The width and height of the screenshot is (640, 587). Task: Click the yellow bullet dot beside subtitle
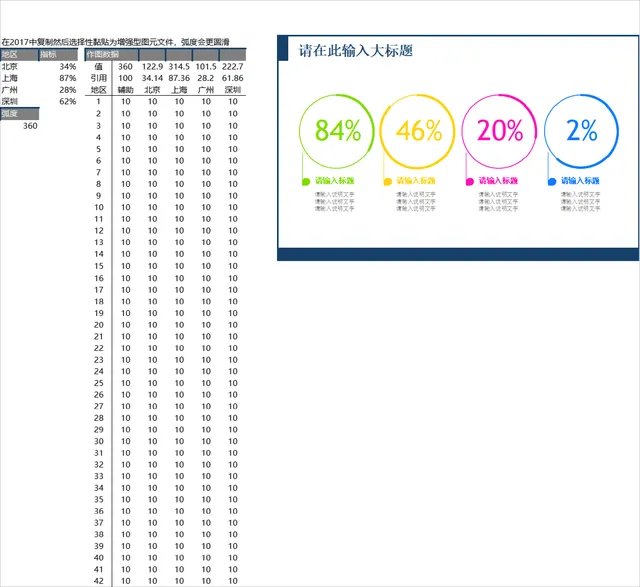point(388,182)
